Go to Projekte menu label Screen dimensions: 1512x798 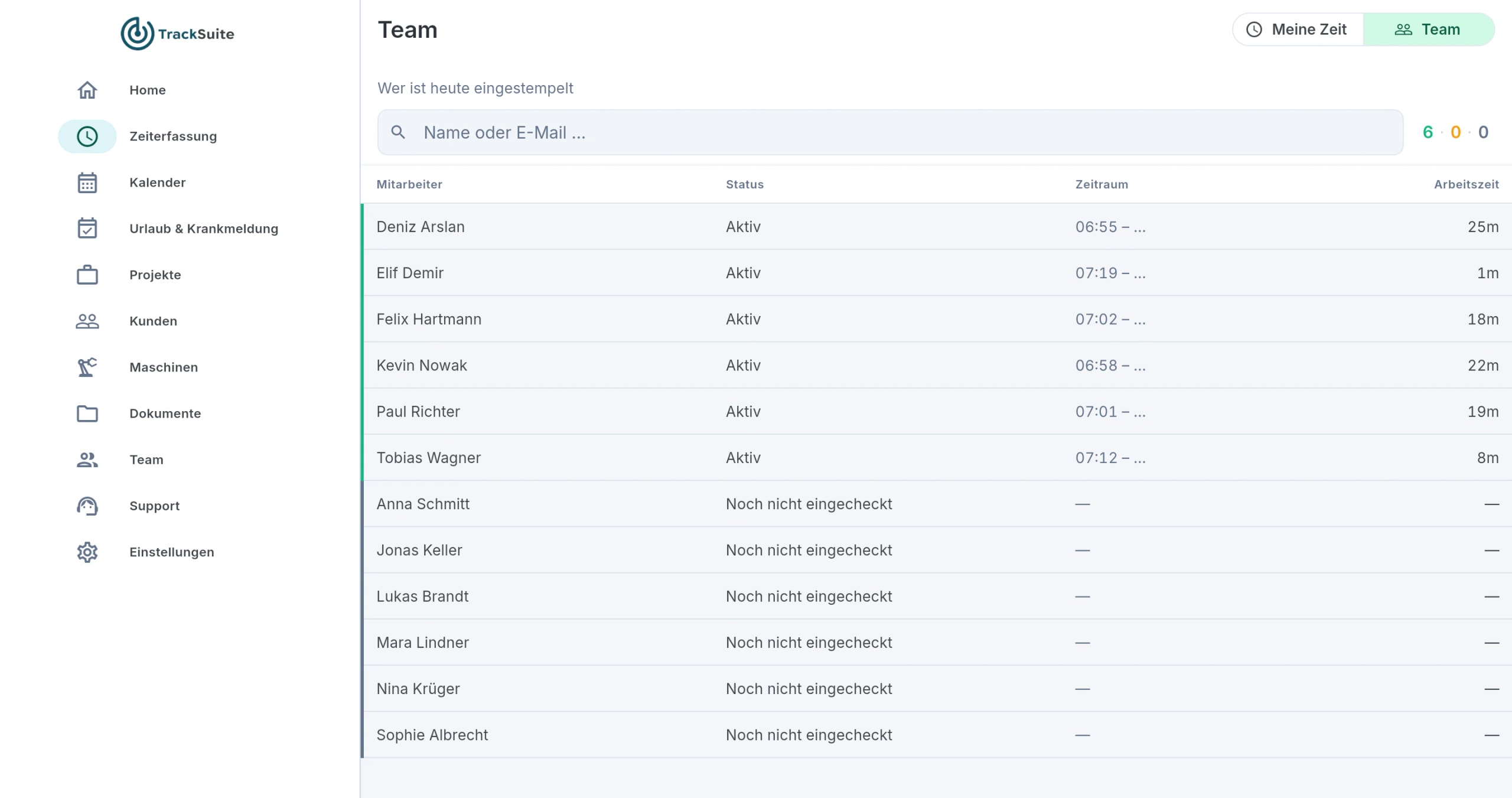pyautogui.click(x=155, y=275)
